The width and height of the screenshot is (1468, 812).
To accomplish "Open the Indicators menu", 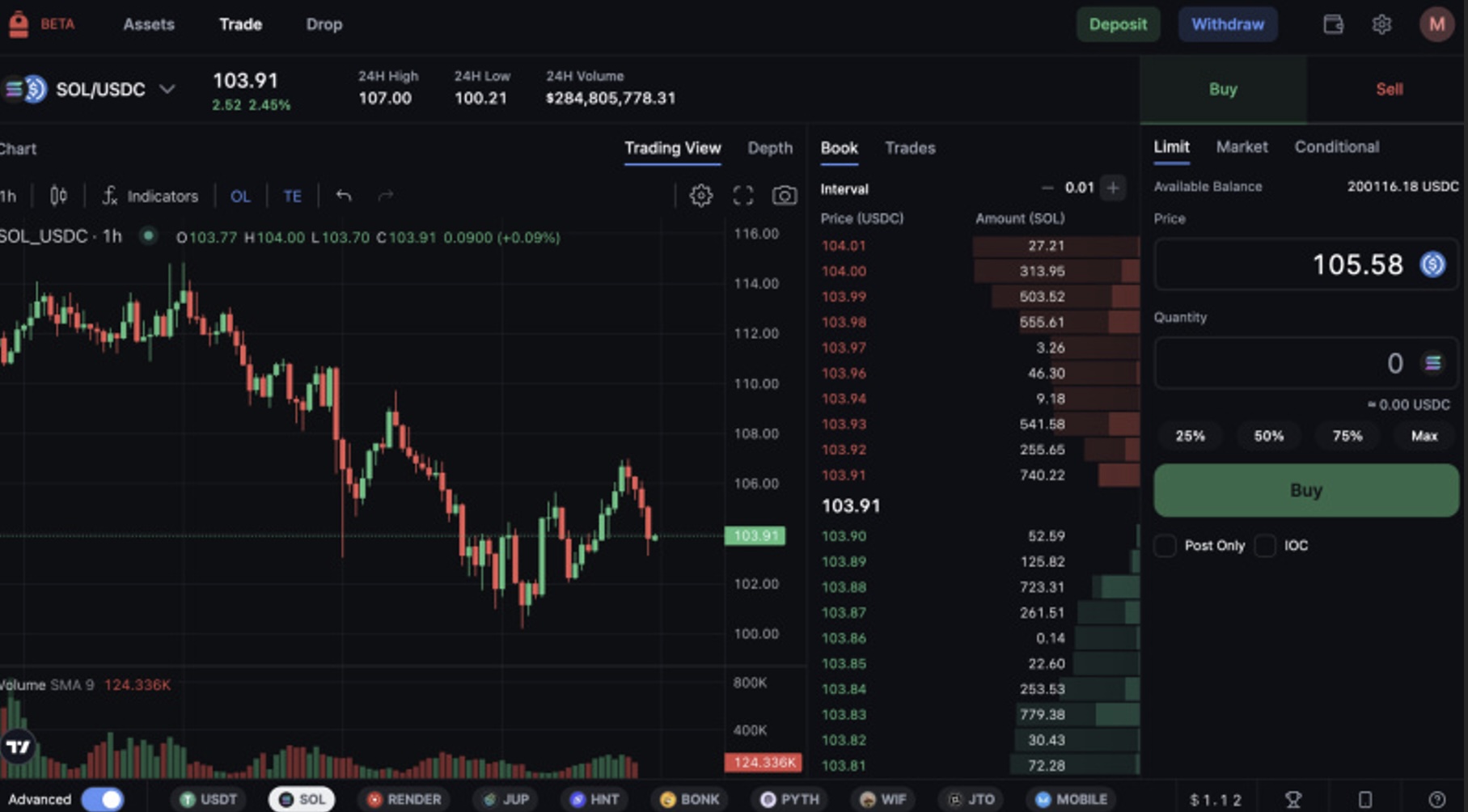I will (150, 196).
